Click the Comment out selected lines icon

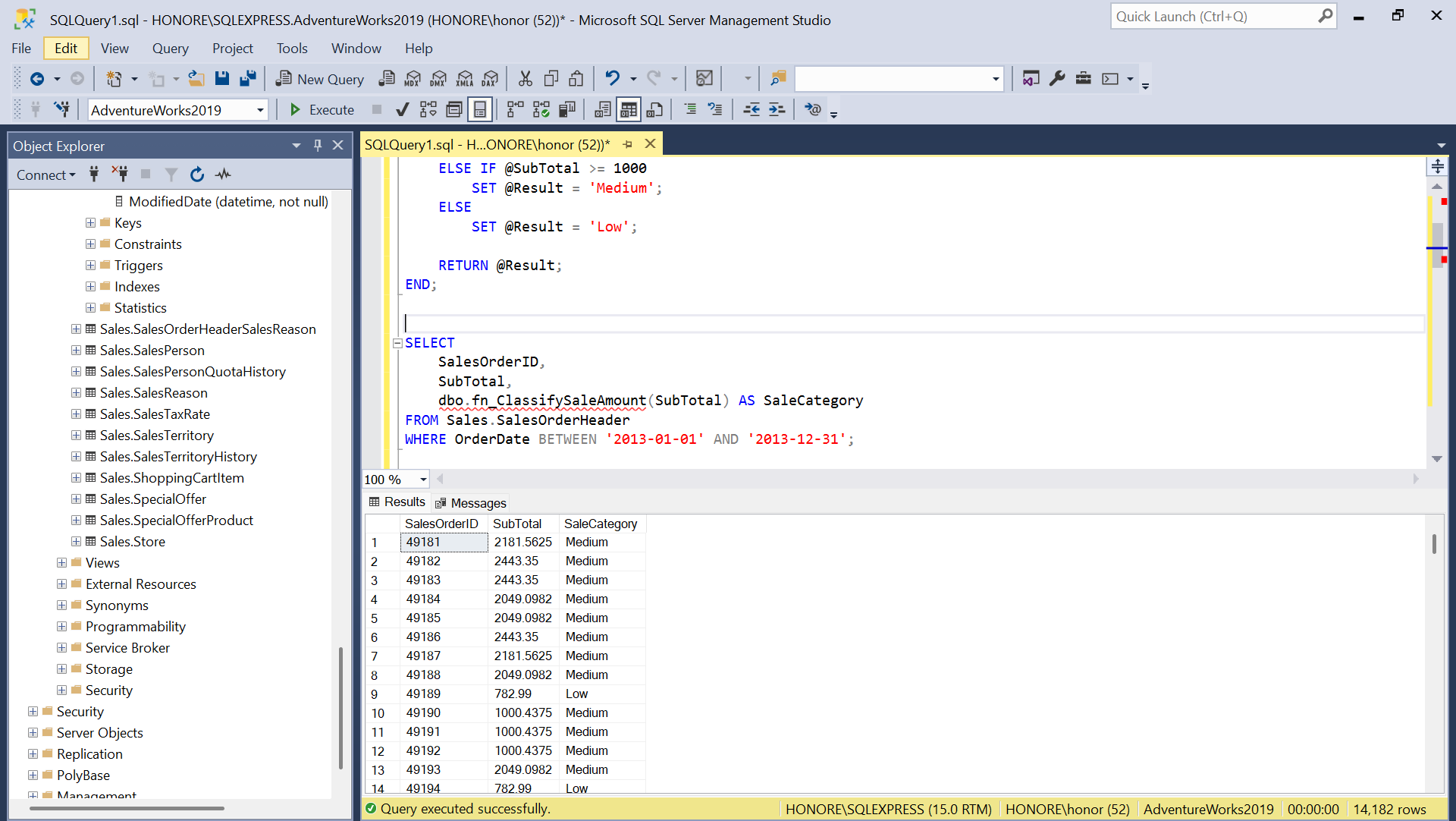click(690, 110)
